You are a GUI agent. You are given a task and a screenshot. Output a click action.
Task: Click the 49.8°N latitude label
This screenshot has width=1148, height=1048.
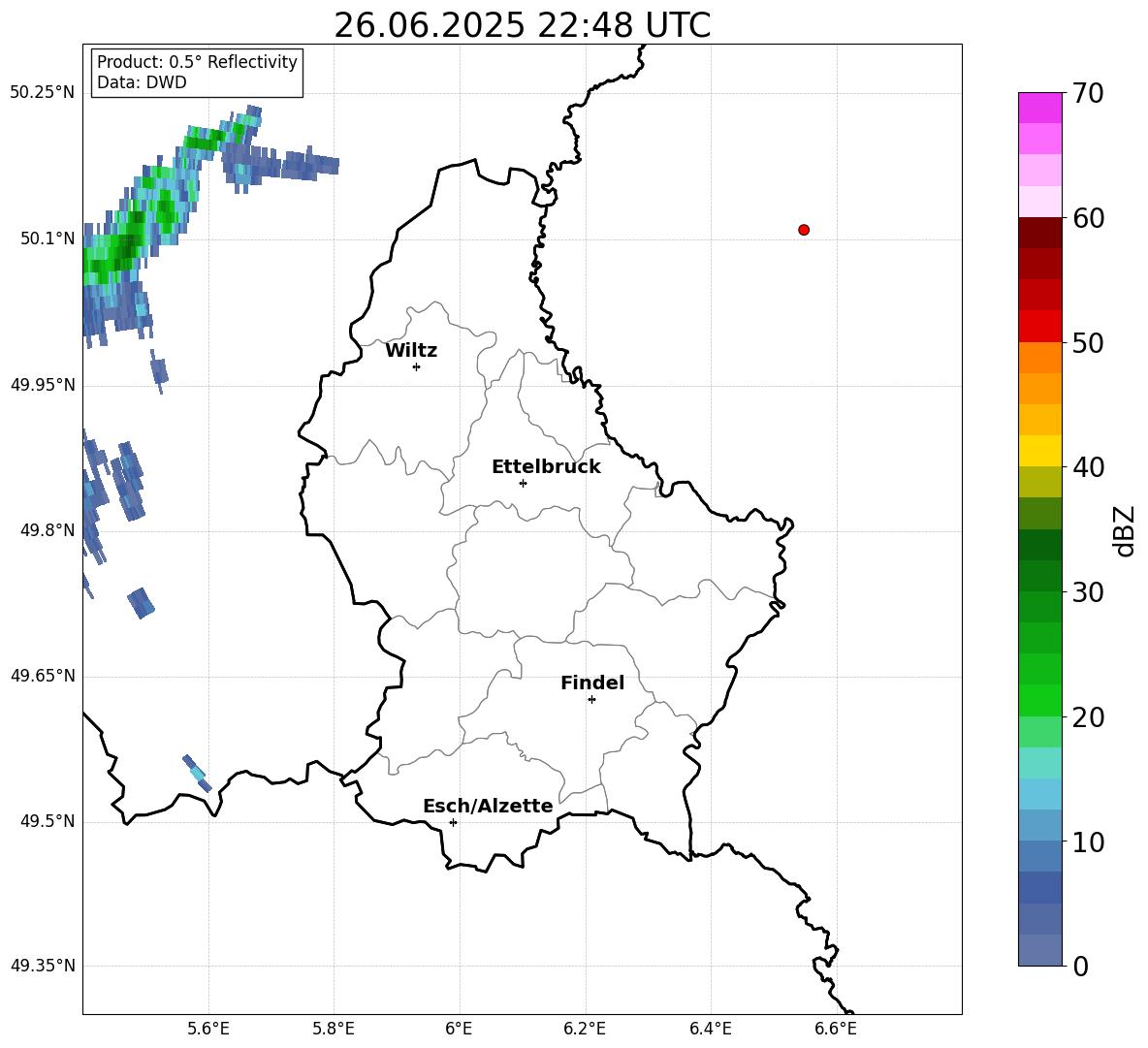(x=48, y=530)
